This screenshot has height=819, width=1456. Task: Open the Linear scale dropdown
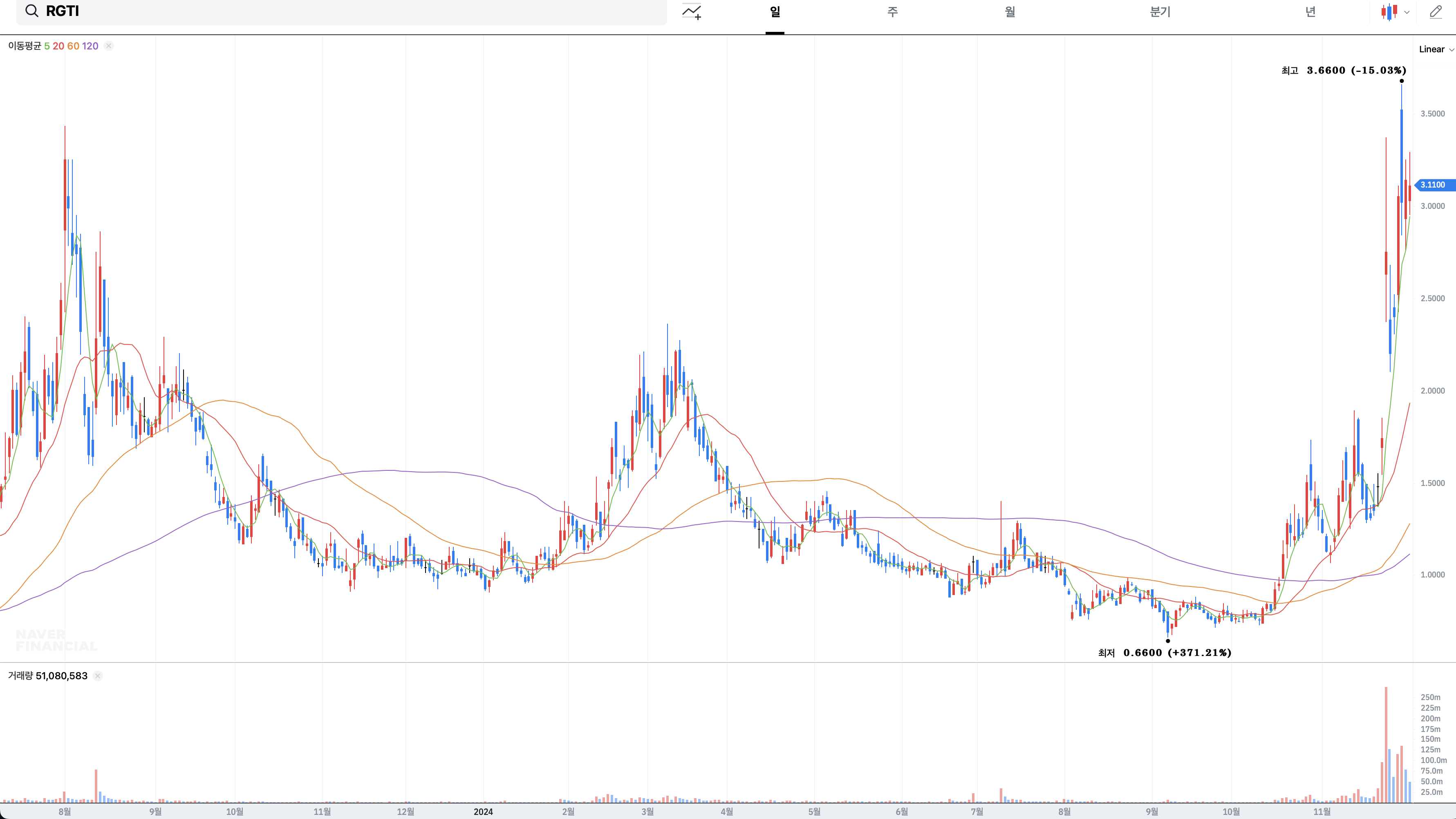pos(1436,49)
